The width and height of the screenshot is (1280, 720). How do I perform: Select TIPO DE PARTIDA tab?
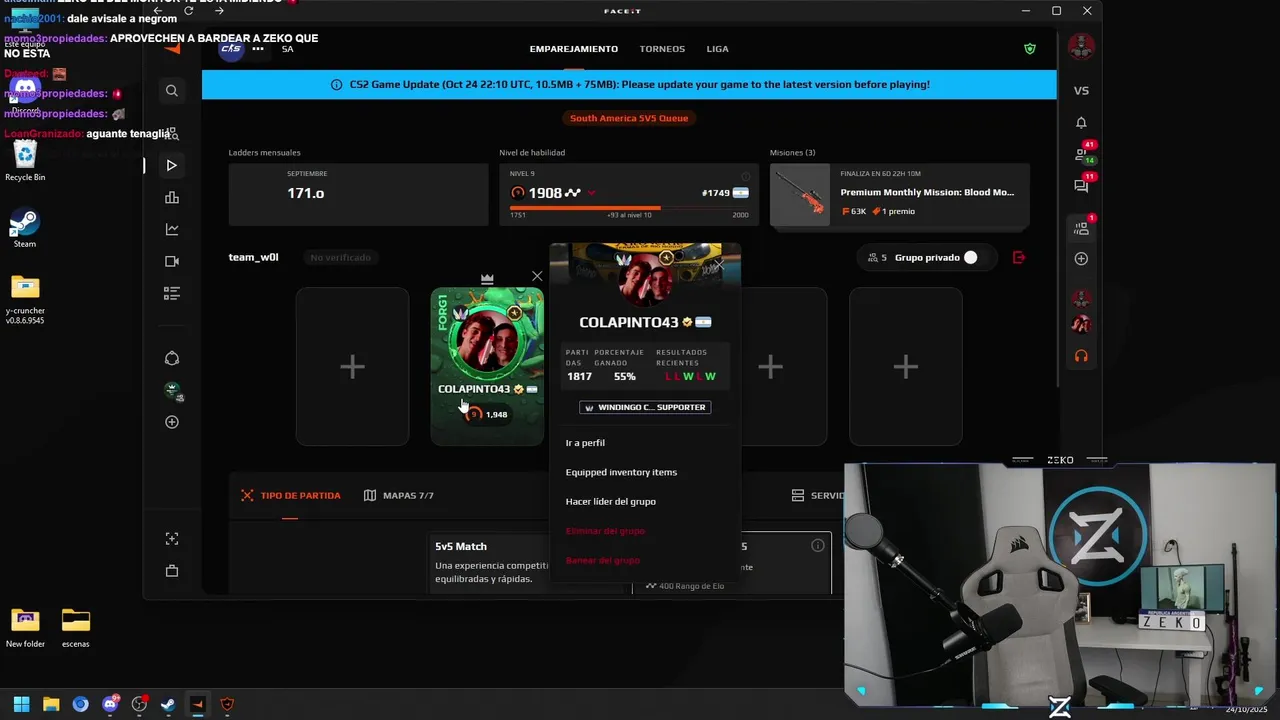click(x=290, y=495)
